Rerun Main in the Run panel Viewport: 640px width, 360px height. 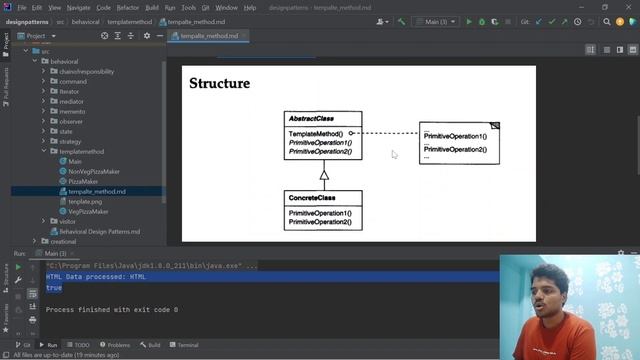[18, 267]
